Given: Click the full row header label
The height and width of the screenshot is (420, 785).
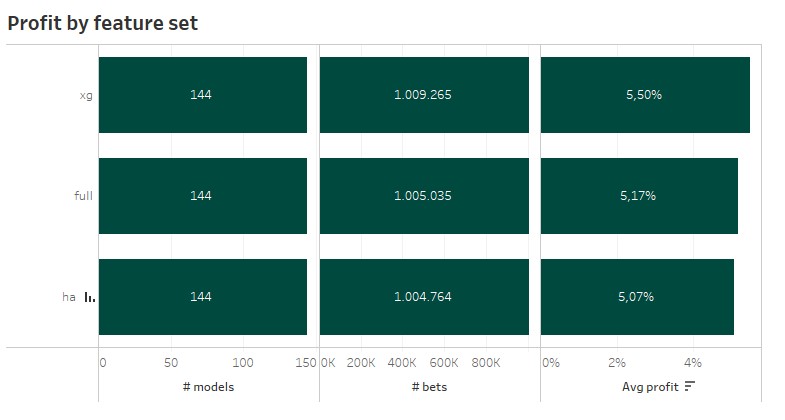Looking at the screenshot, I should click(x=83, y=196).
